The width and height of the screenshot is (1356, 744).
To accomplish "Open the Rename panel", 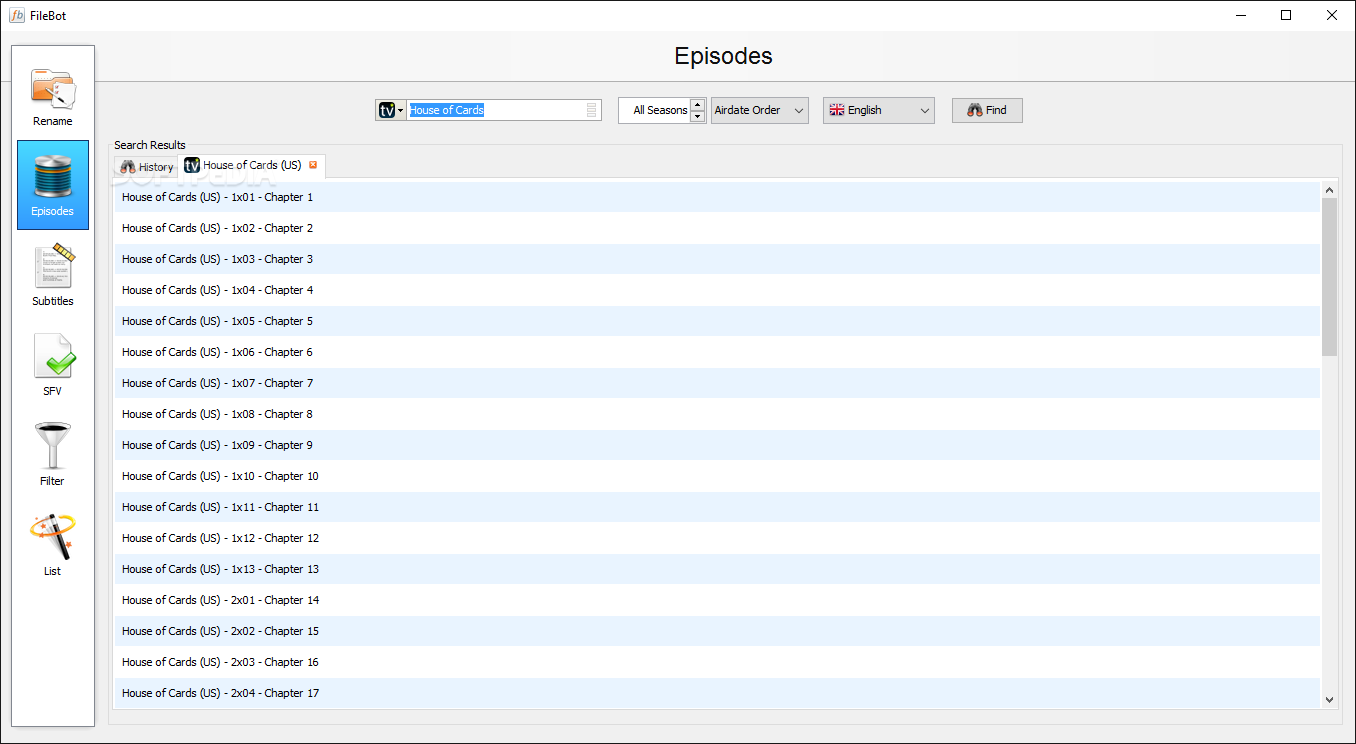I will 53,96.
